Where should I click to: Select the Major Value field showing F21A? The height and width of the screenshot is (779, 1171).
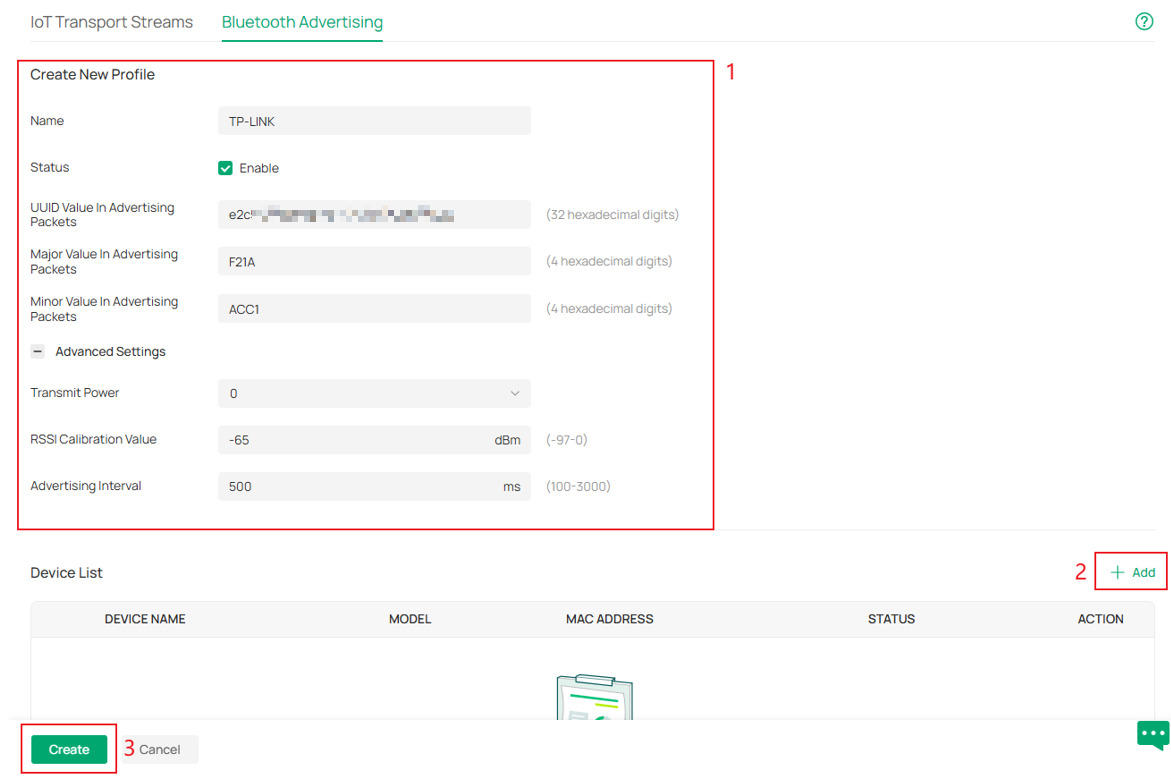[x=374, y=261]
